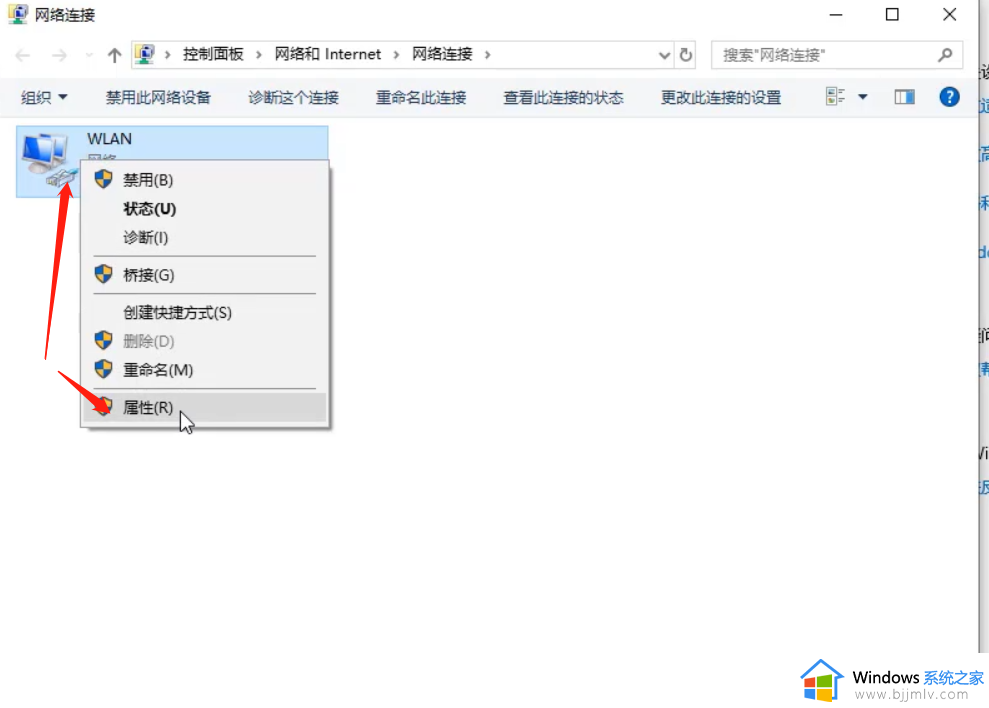Open recent locations dropdown arrow
Screen dimensions: 989x708
click(x=89, y=56)
